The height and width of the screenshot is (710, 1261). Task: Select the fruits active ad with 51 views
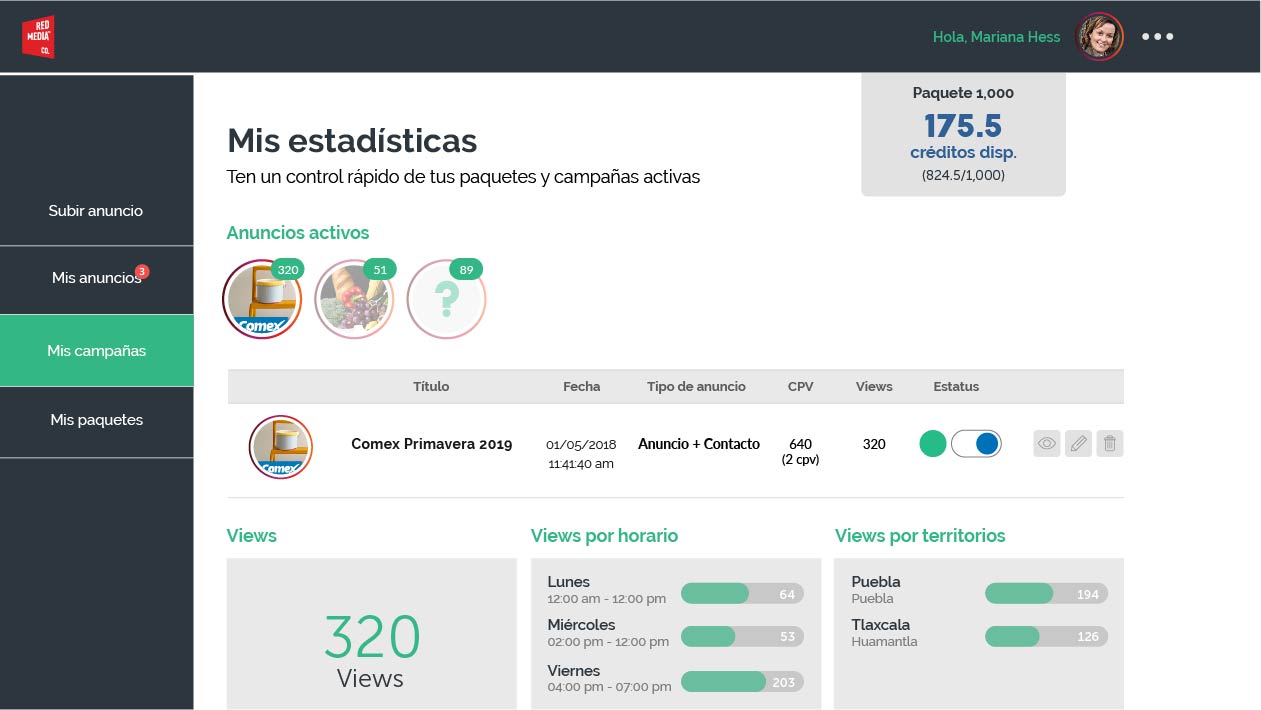pyautogui.click(x=354, y=300)
